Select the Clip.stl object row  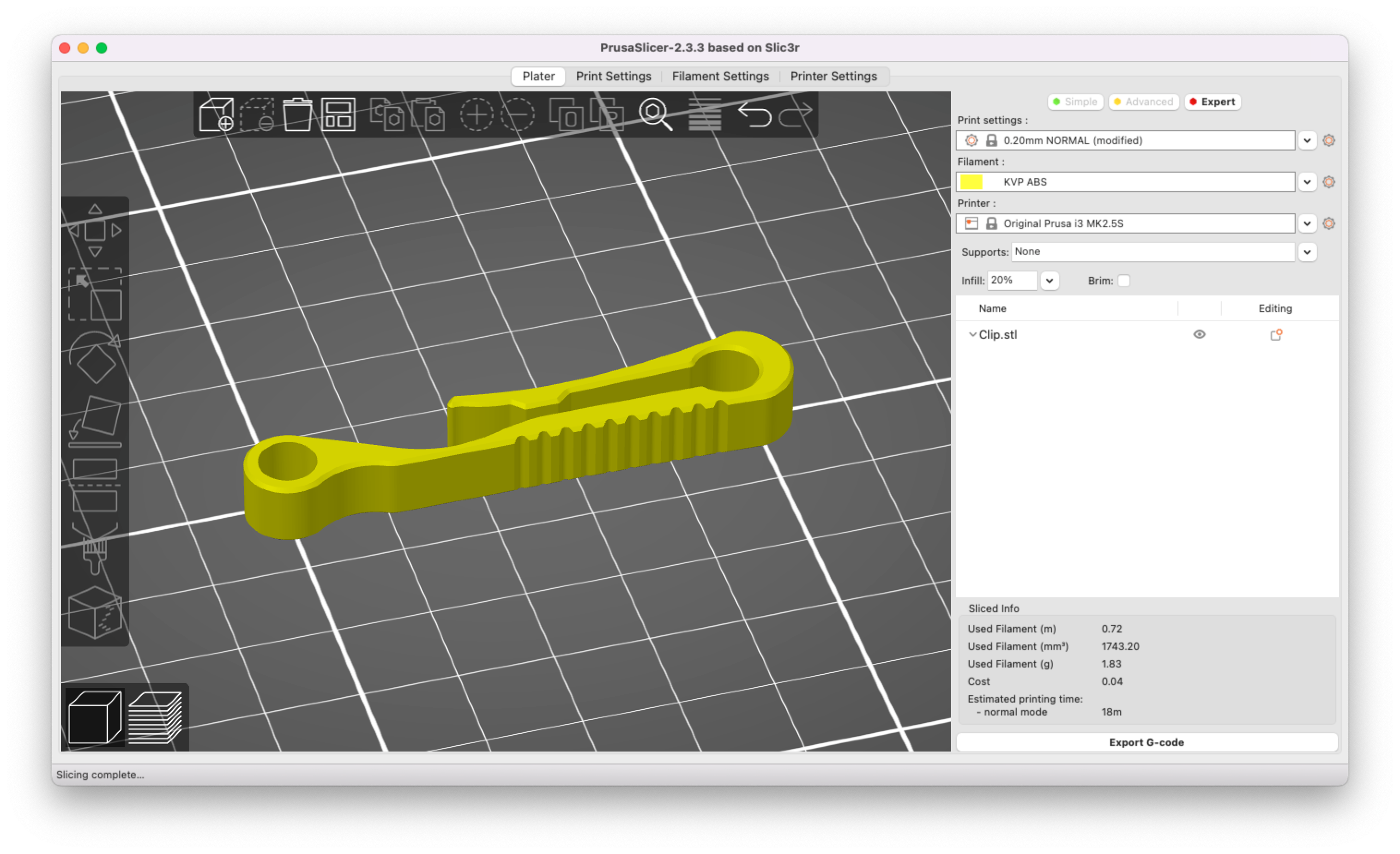[x=1147, y=335]
